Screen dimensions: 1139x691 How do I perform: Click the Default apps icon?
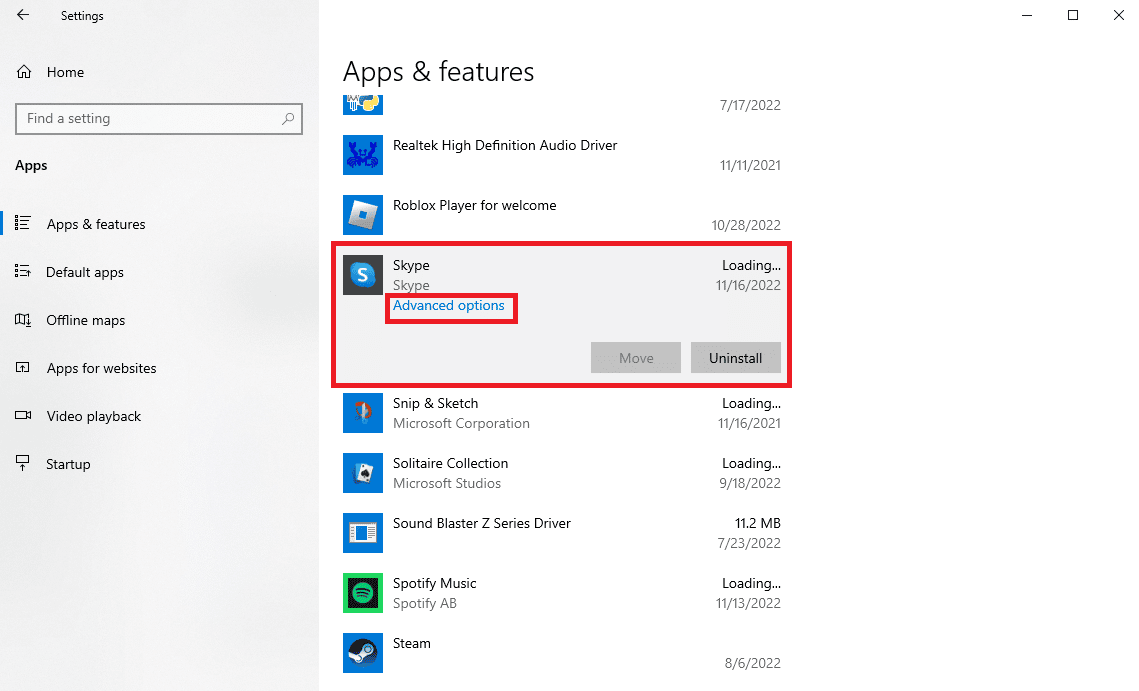(x=23, y=271)
